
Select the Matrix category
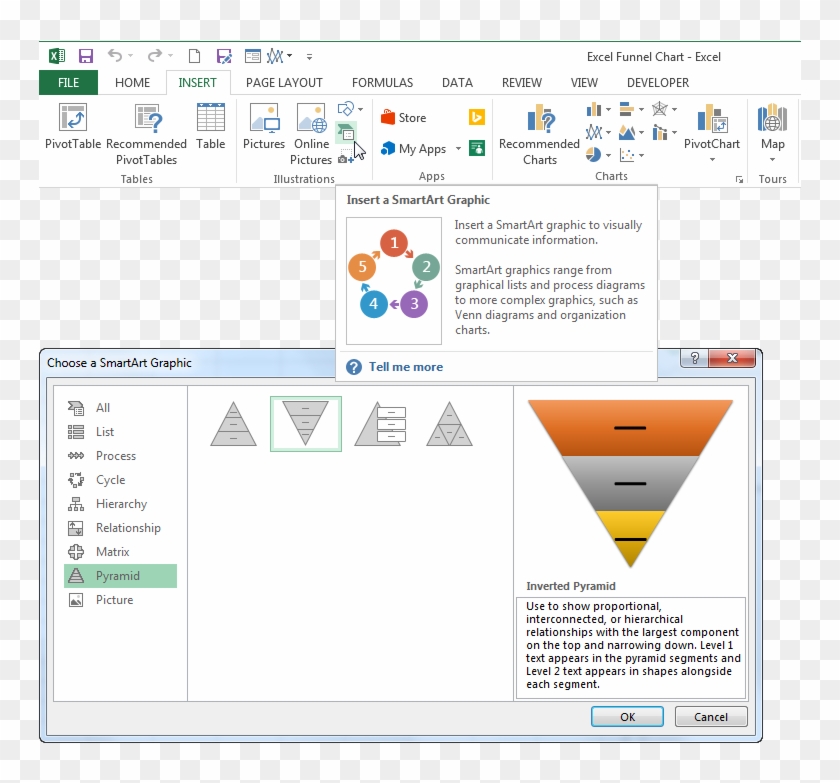(121, 552)
